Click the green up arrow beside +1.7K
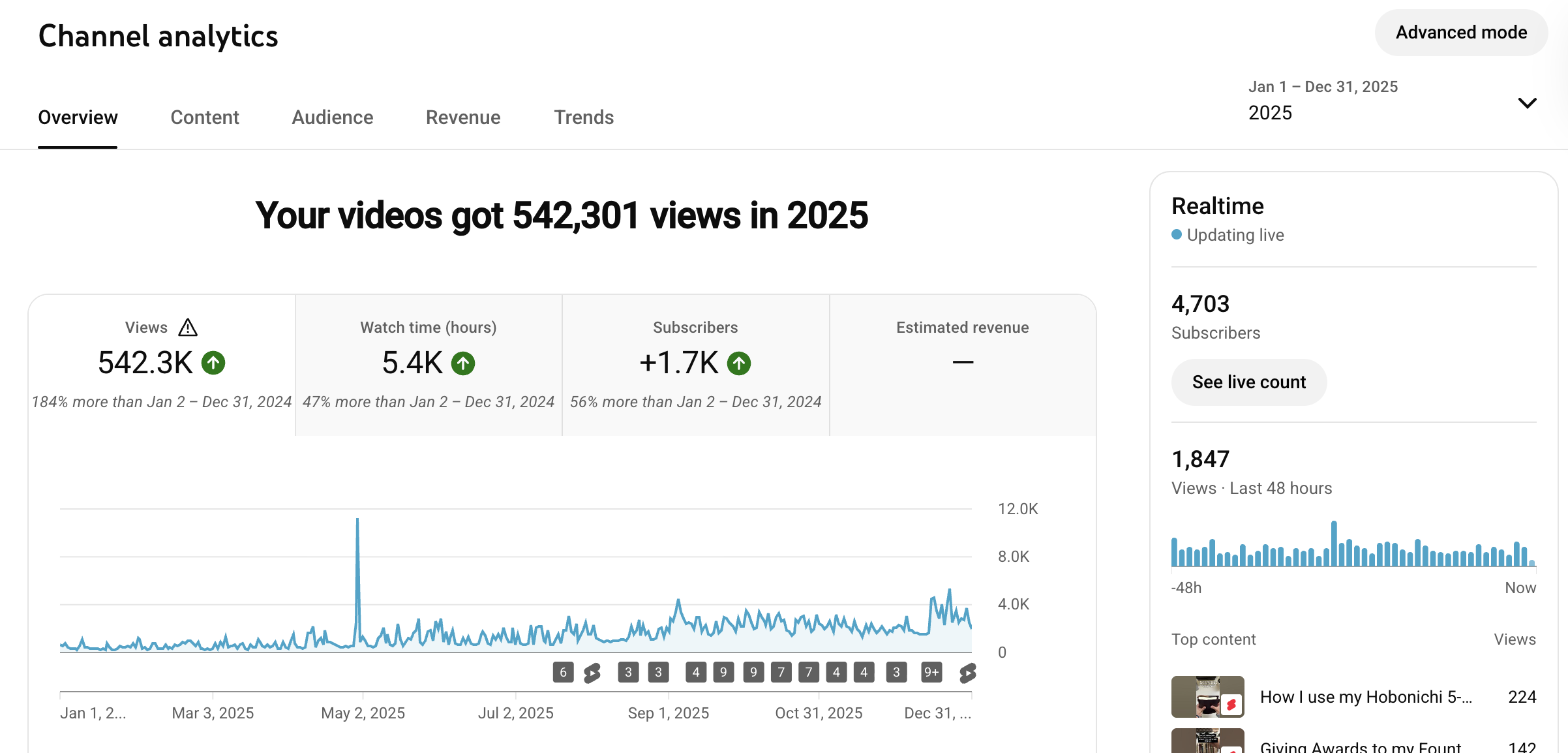This screenshot has height=753, width=1568. click(x=739, y=363)
